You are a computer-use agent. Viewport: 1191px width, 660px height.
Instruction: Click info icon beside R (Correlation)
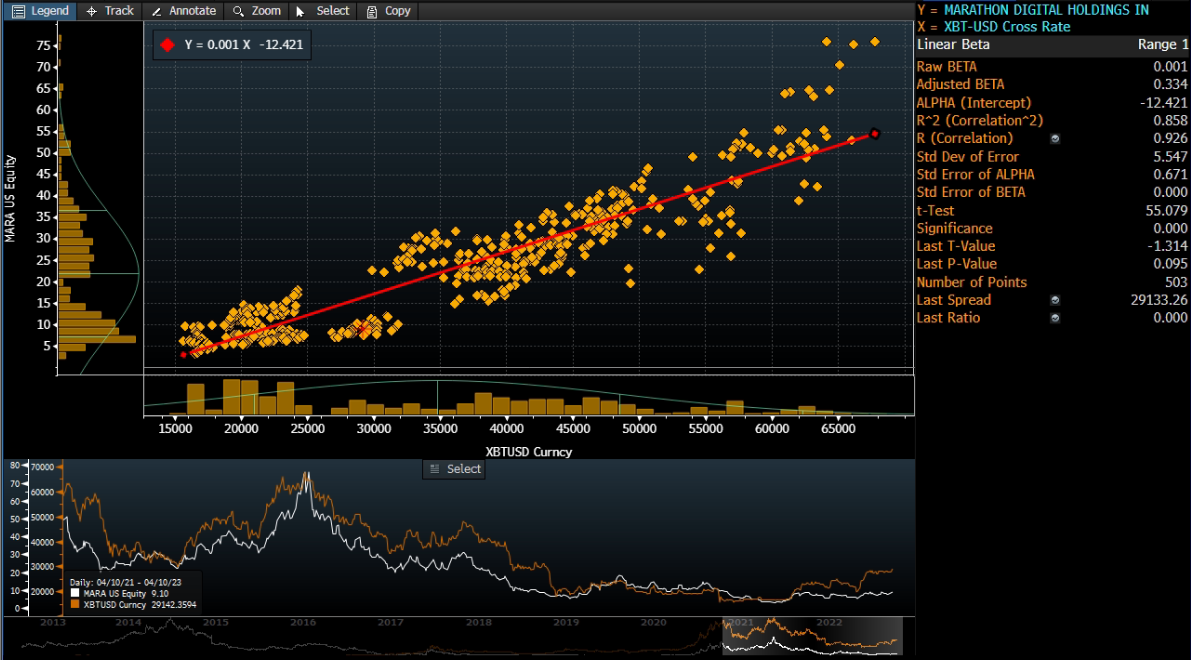1054,138
